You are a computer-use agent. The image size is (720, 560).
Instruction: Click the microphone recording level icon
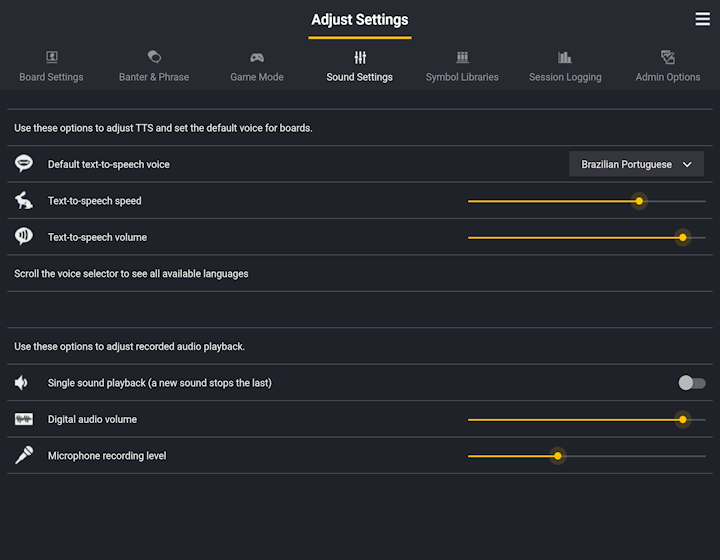click(x=24, y=455)
